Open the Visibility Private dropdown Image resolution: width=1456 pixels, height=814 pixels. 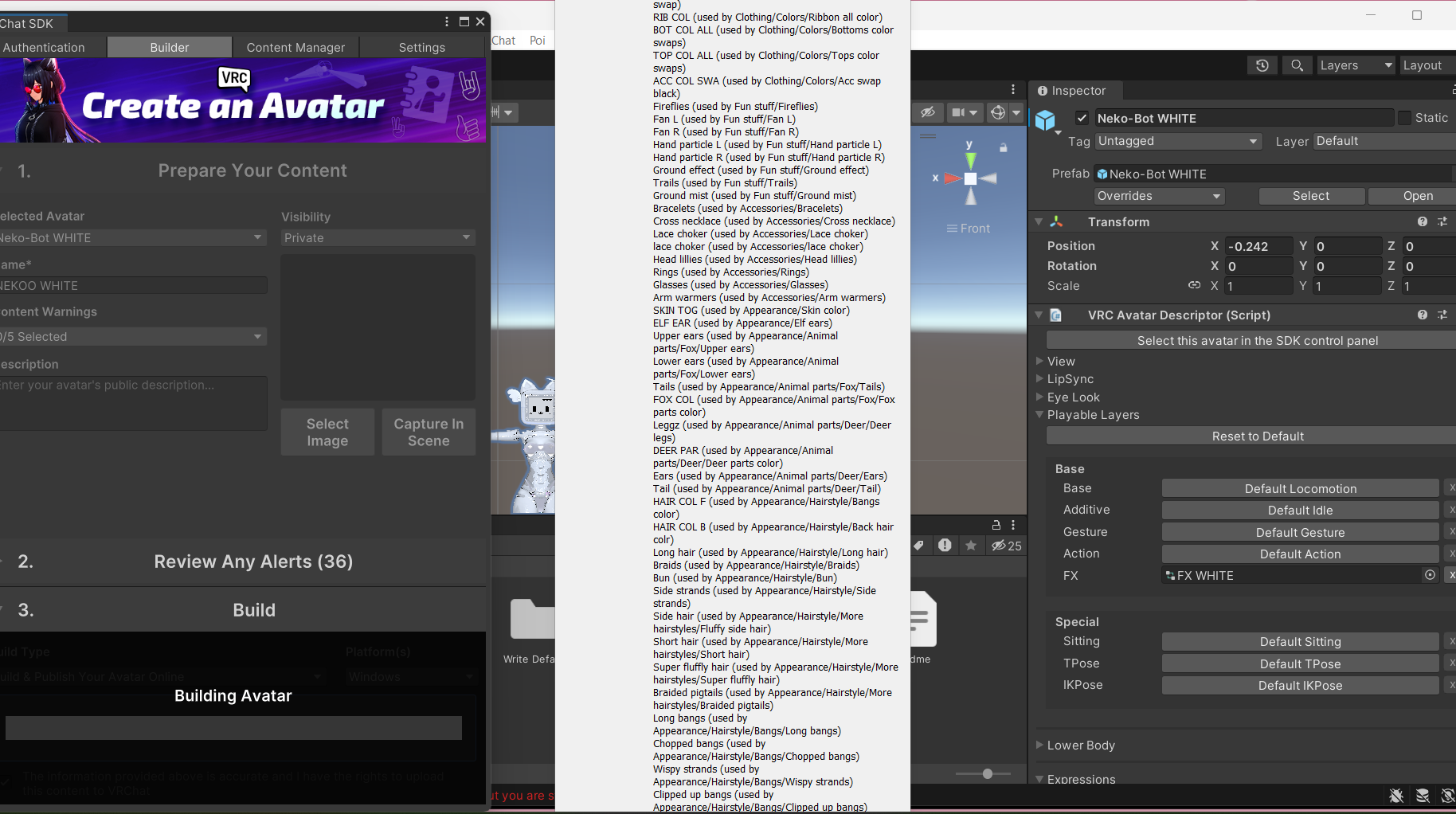coord(378,237)
